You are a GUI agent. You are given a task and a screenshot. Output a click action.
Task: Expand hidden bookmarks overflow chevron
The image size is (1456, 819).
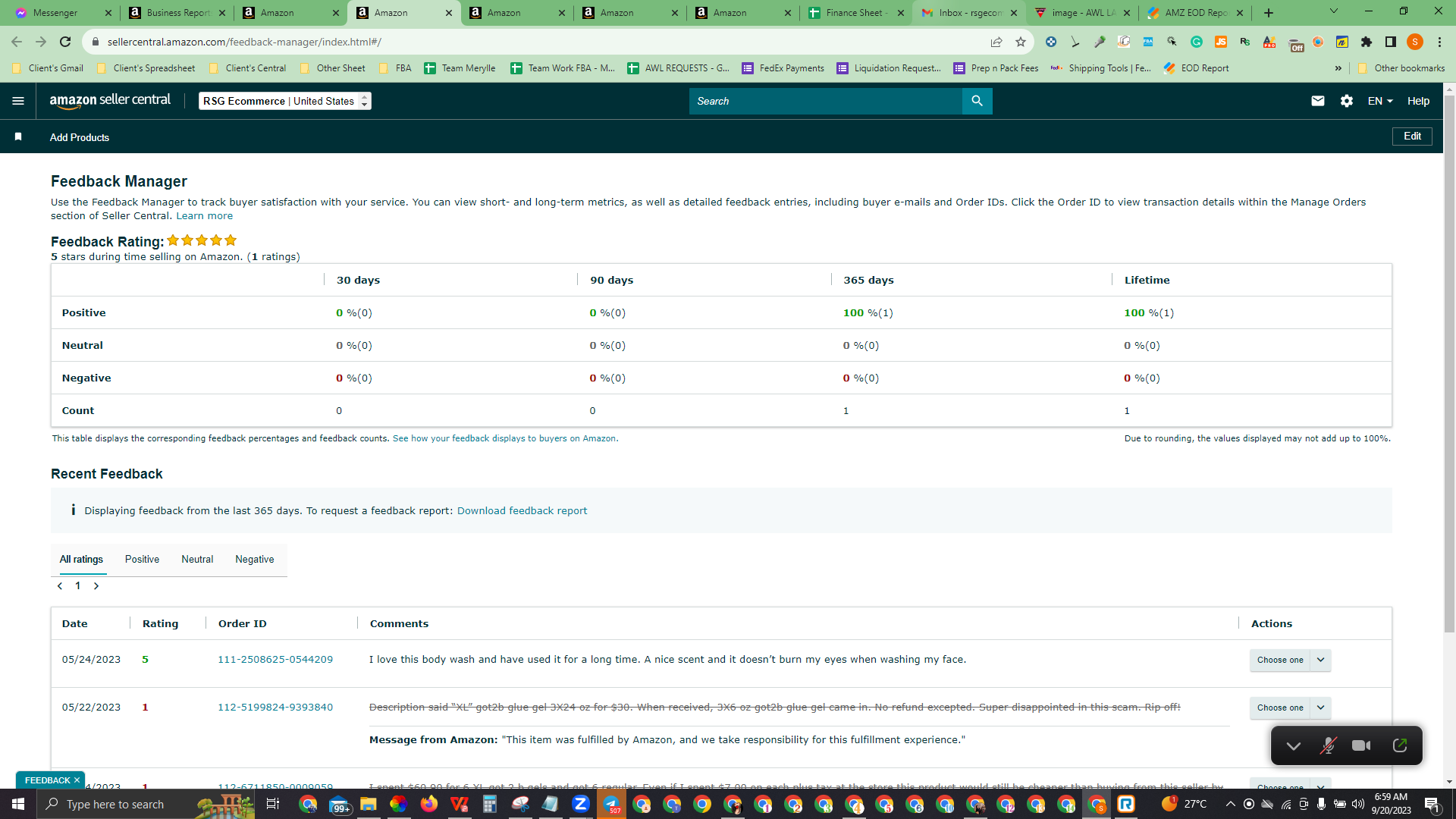[x=1338, y=68]
